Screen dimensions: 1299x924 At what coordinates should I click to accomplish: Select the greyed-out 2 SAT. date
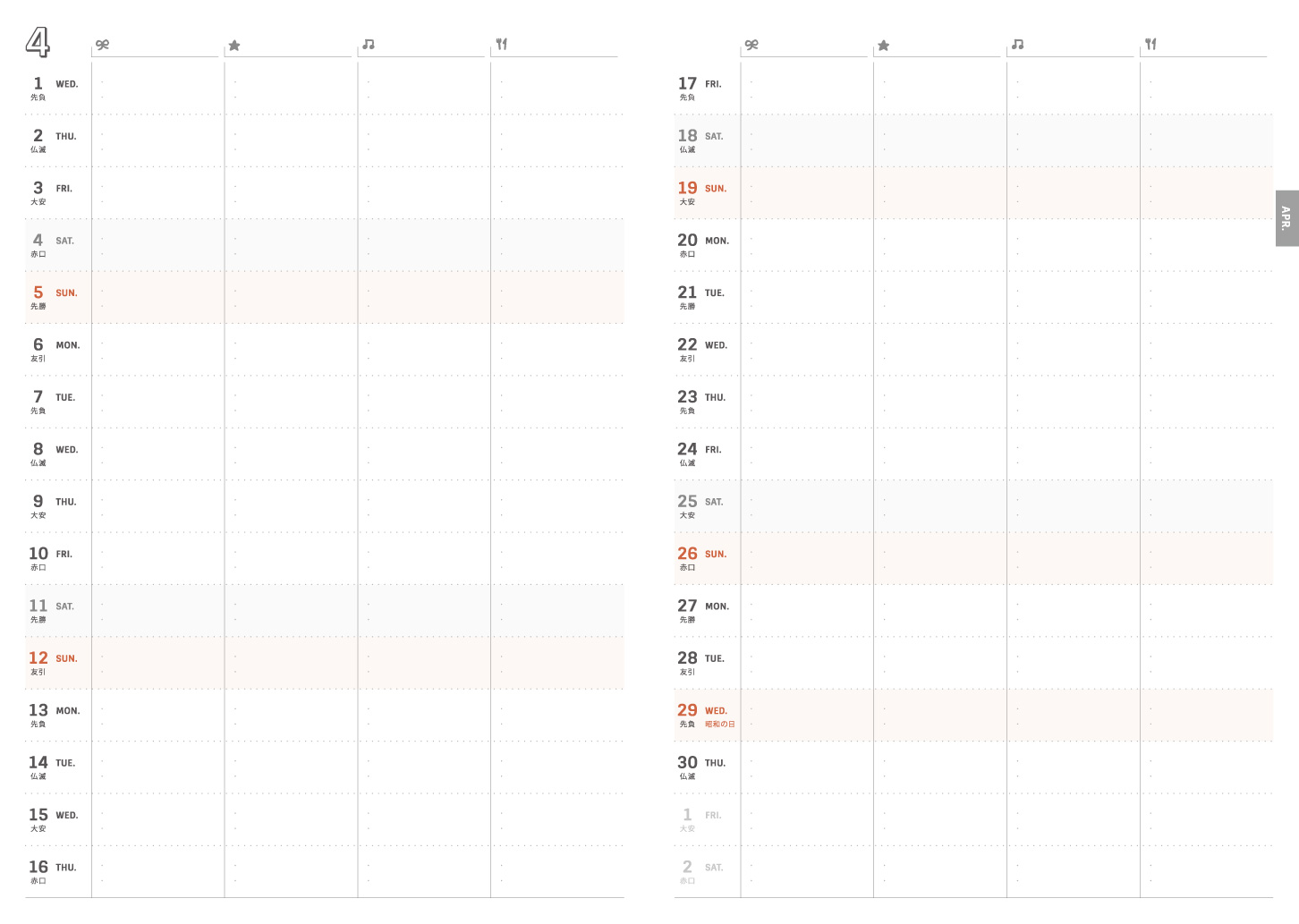click(x=700, y=868)
